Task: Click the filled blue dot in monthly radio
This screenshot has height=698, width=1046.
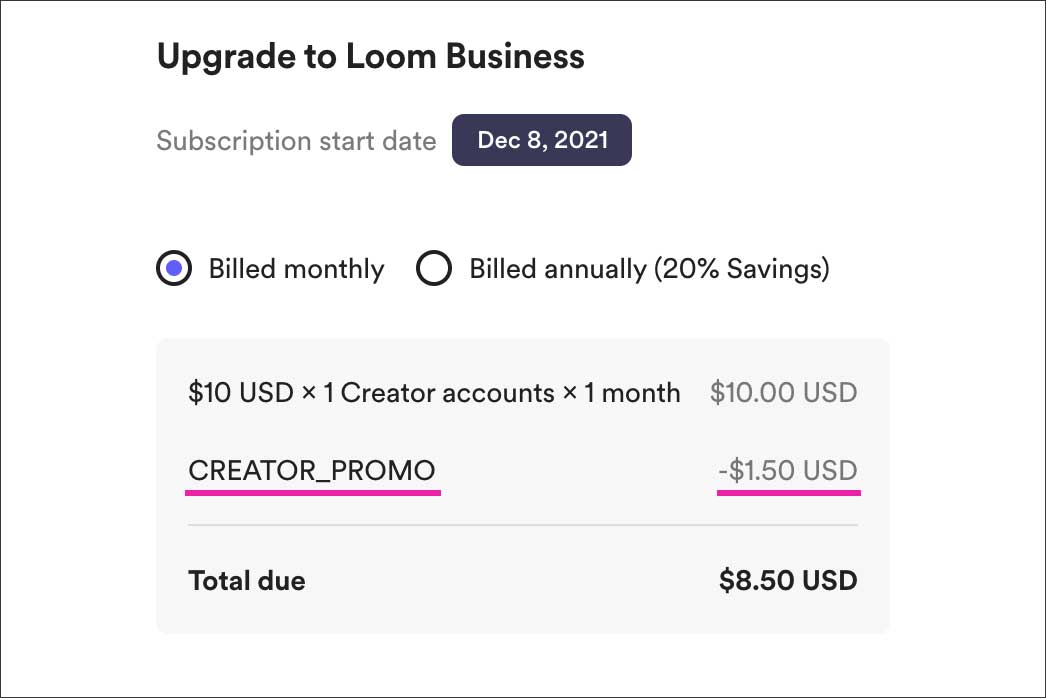Action: [x=174, y=269]
